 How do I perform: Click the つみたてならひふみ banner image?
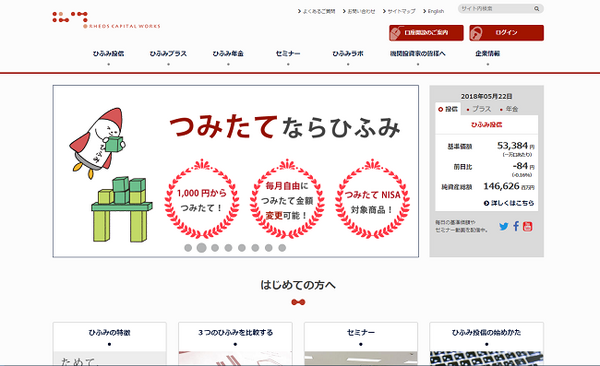pos(236,171)
